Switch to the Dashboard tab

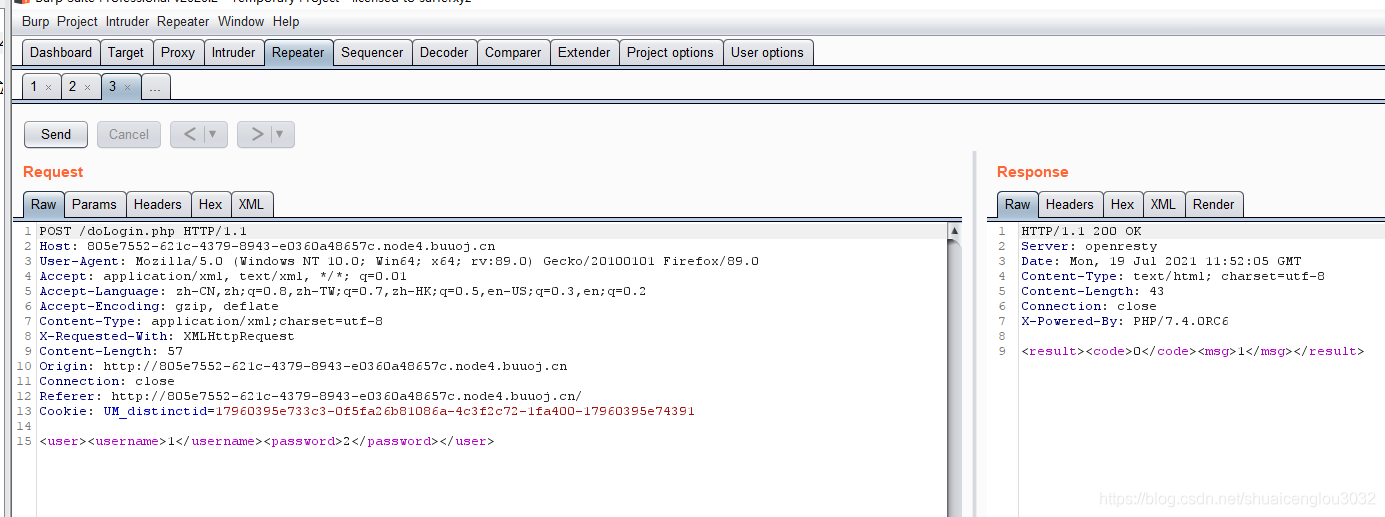[60, 52]
